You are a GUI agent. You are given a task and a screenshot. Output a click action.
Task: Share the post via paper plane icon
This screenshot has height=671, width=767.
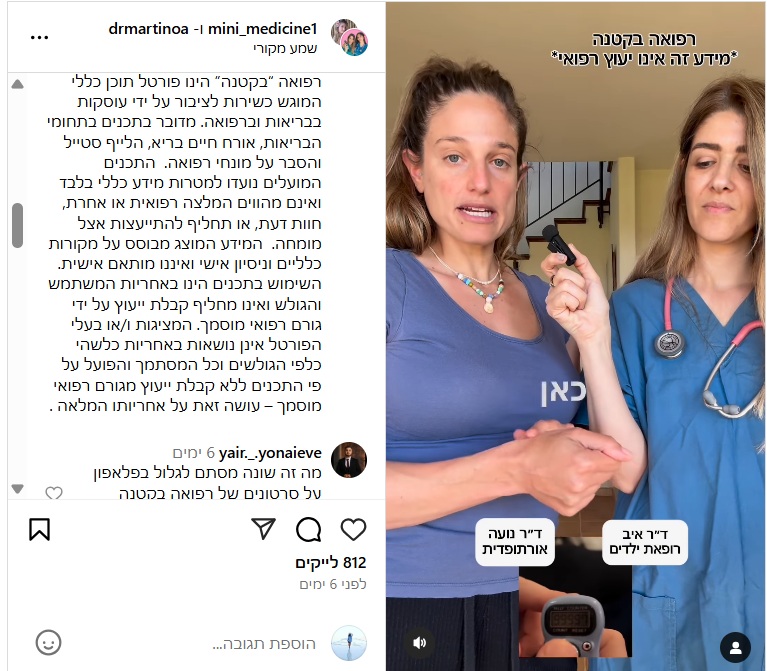[x=263, y=529]
